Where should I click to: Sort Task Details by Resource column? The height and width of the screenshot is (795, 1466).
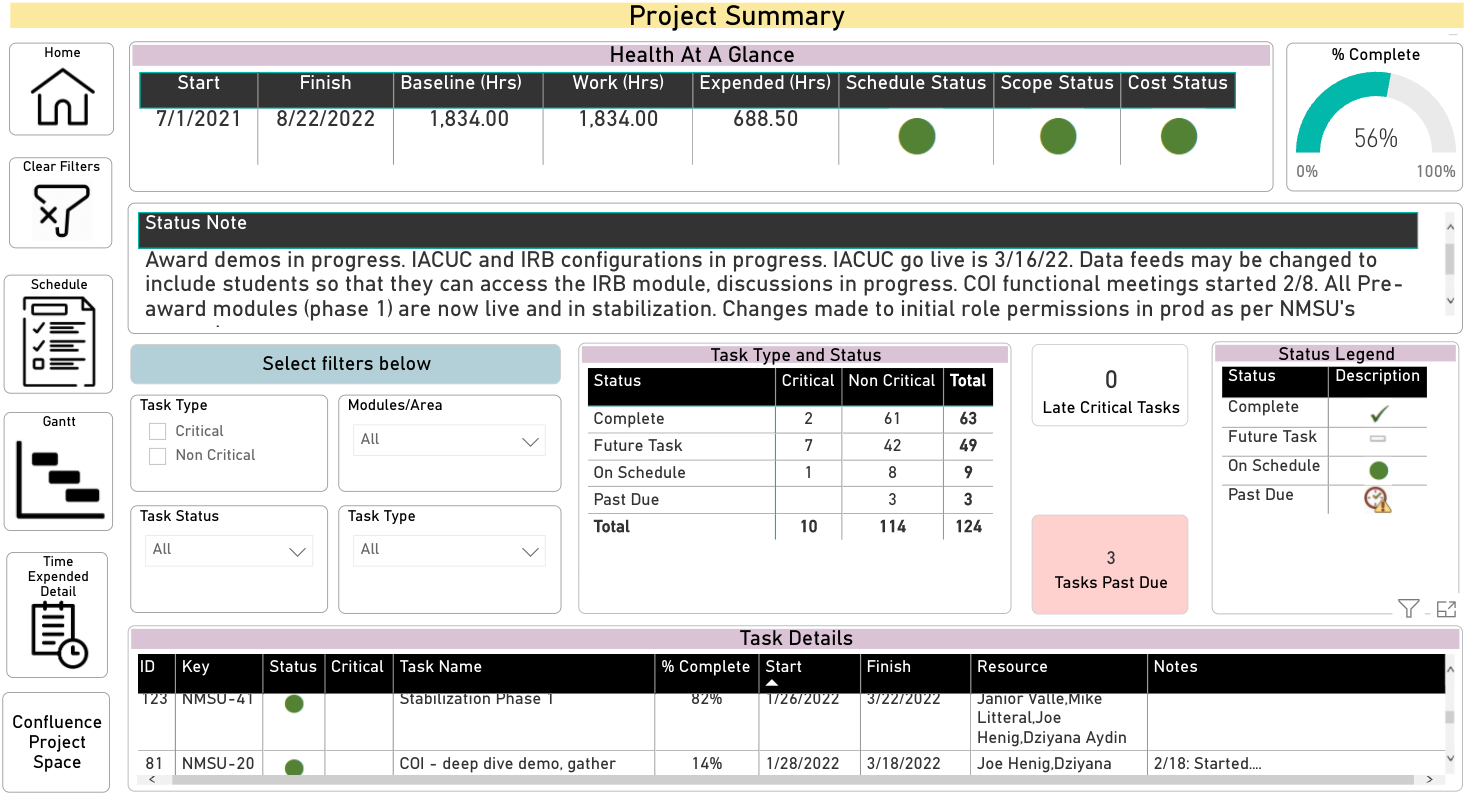pyautogui.click(x=1012, y=667)
